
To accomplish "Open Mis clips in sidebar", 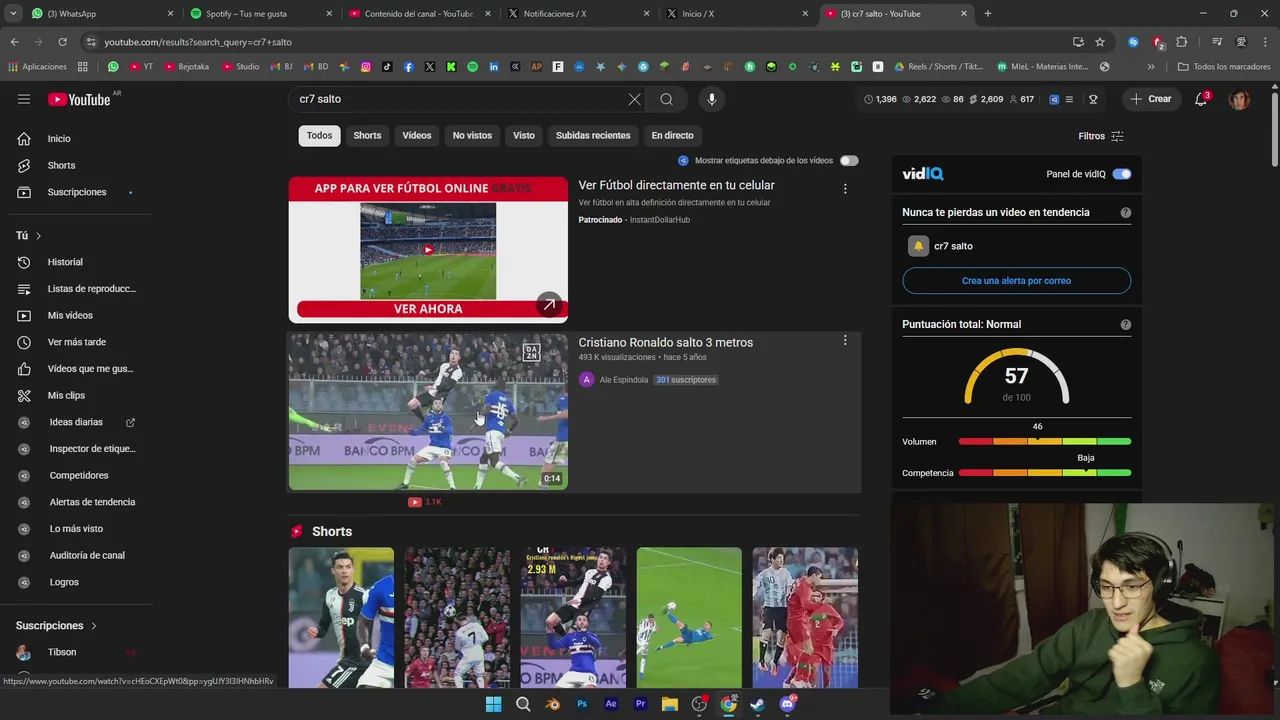I will 66,395.
